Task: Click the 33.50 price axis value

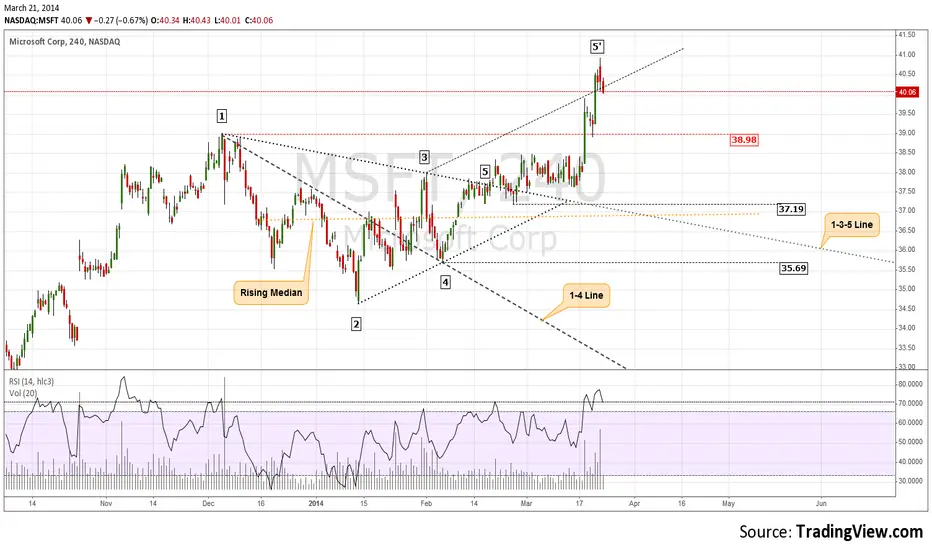Action: [x=906, y=348]
